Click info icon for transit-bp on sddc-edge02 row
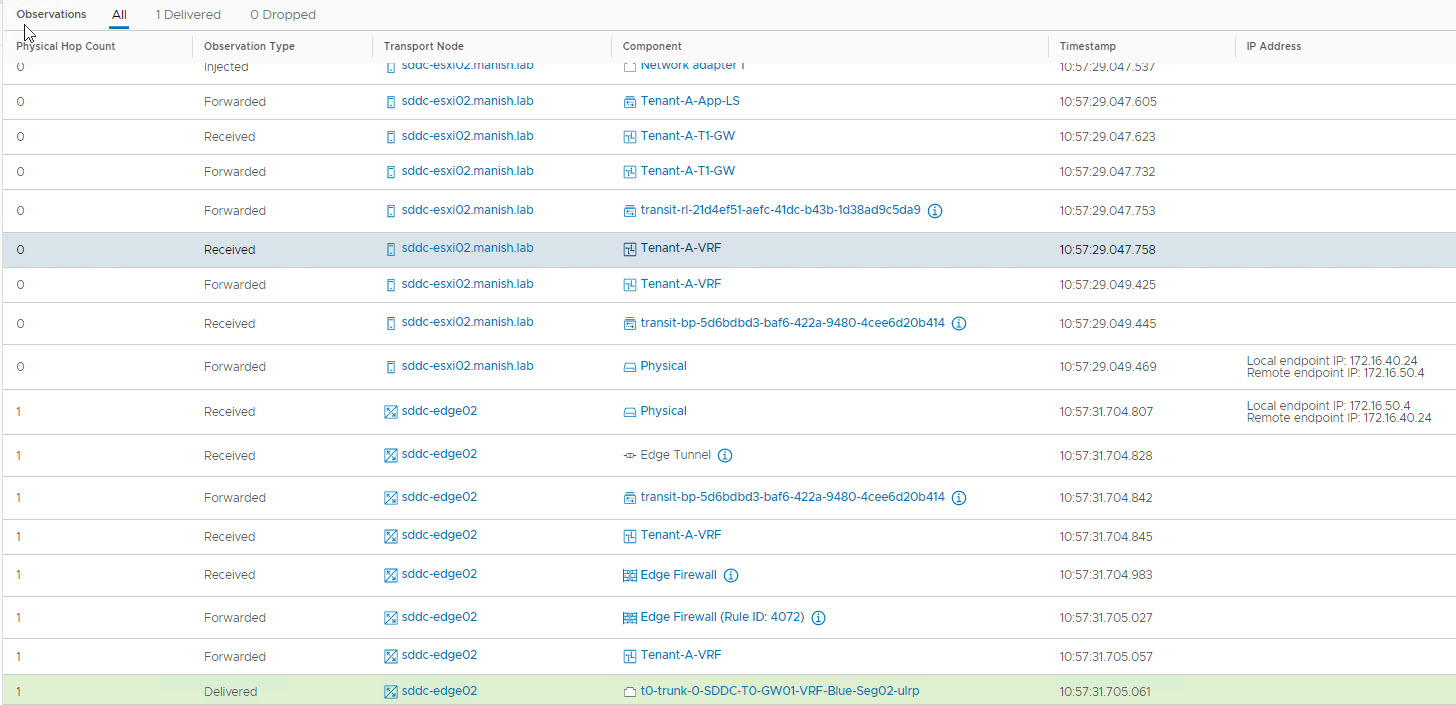 pos(959,497)
